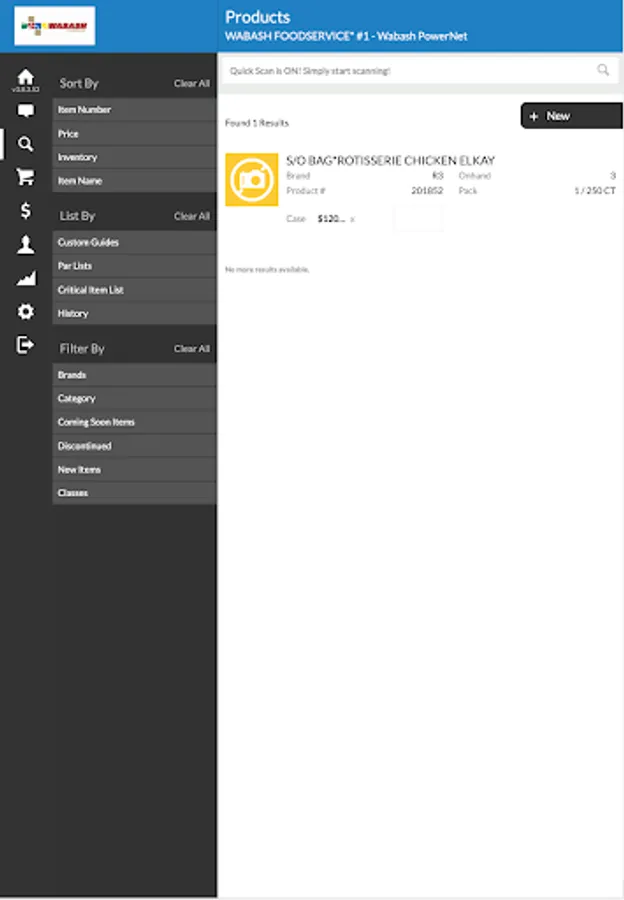Select the search magnifier icon in sidebar

point(25,143)
